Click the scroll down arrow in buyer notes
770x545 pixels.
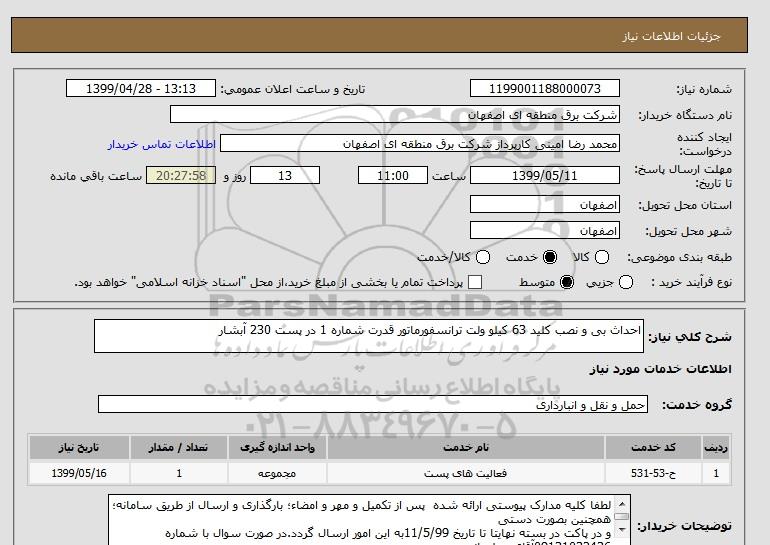621,529
